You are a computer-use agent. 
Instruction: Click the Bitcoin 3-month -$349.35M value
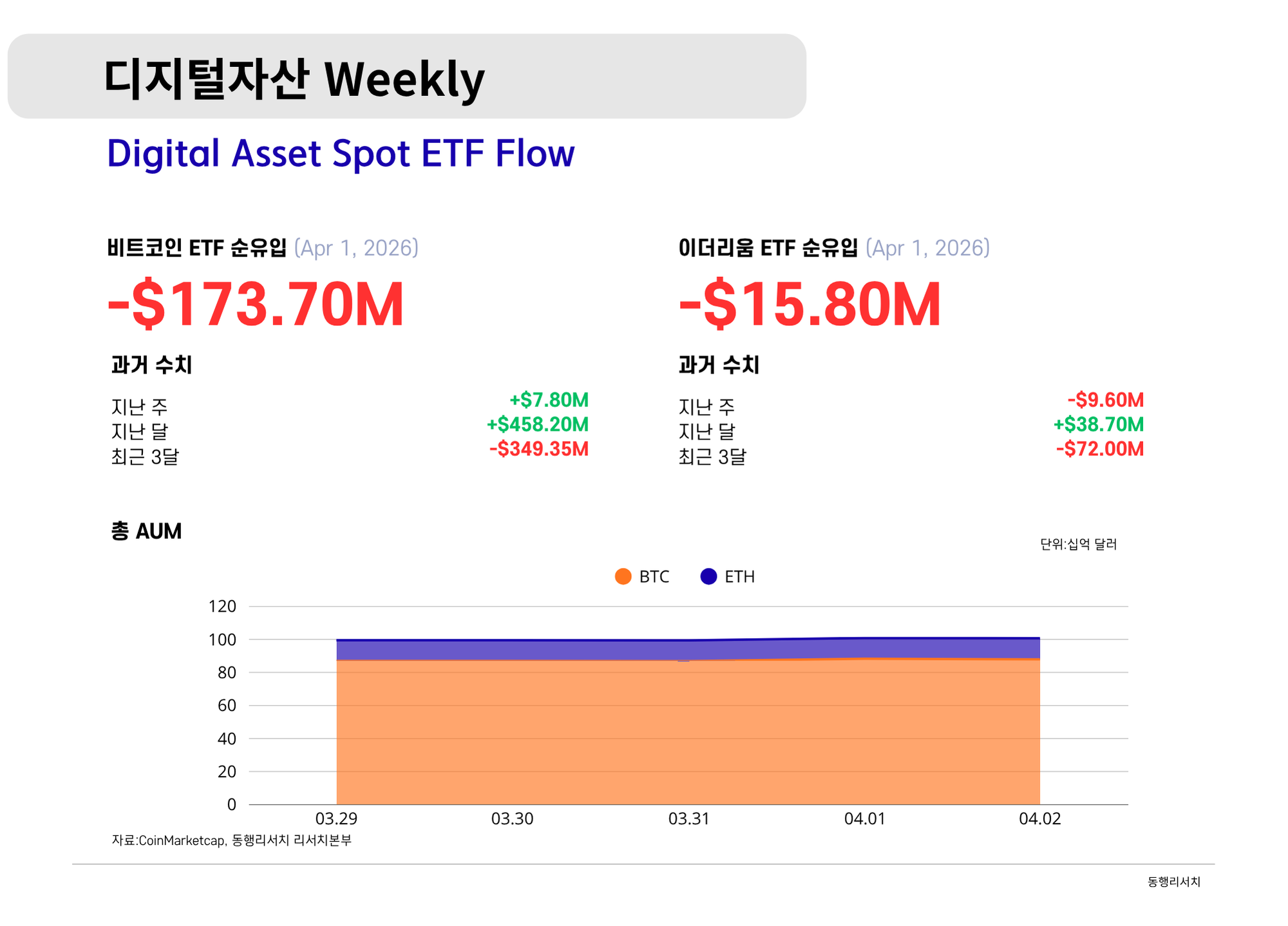538,449
